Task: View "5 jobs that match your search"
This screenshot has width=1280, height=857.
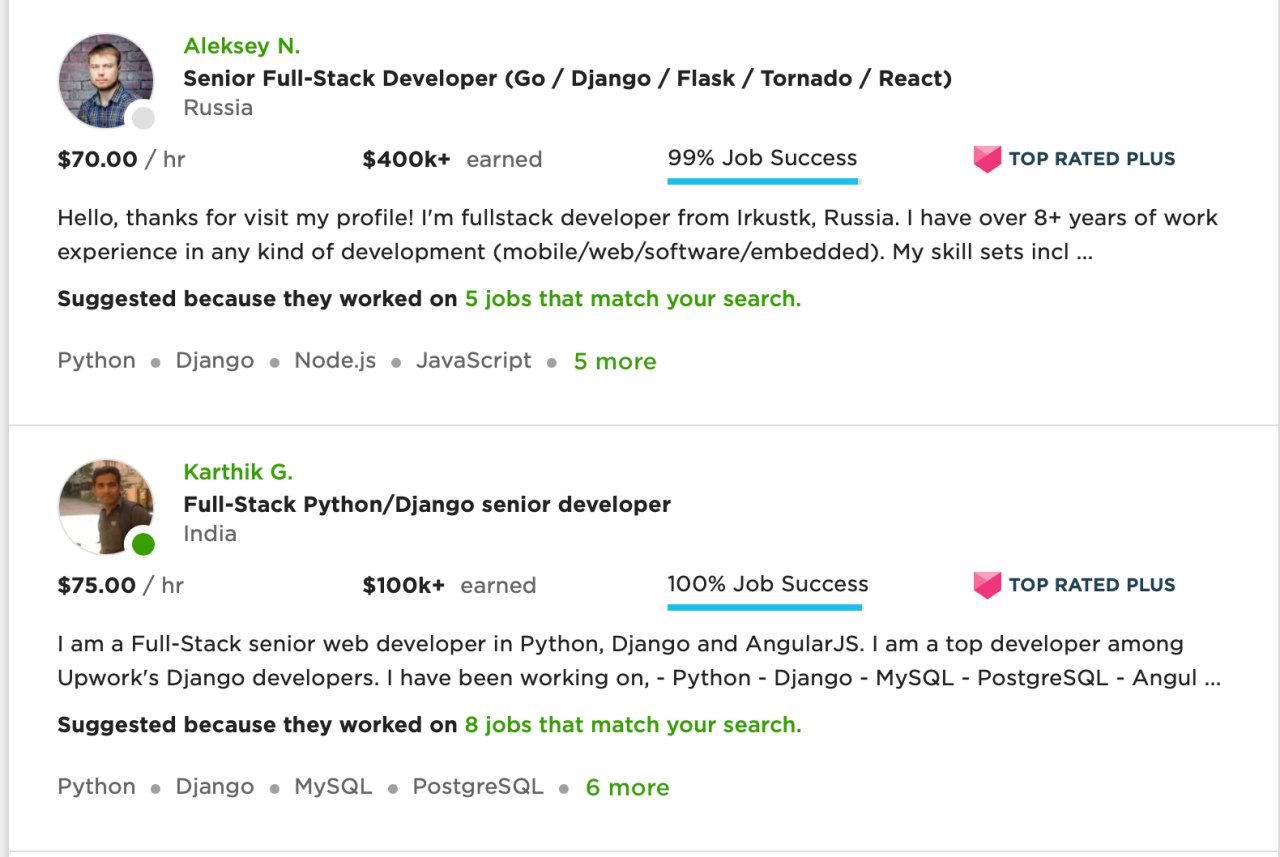Action: (633, 299)
